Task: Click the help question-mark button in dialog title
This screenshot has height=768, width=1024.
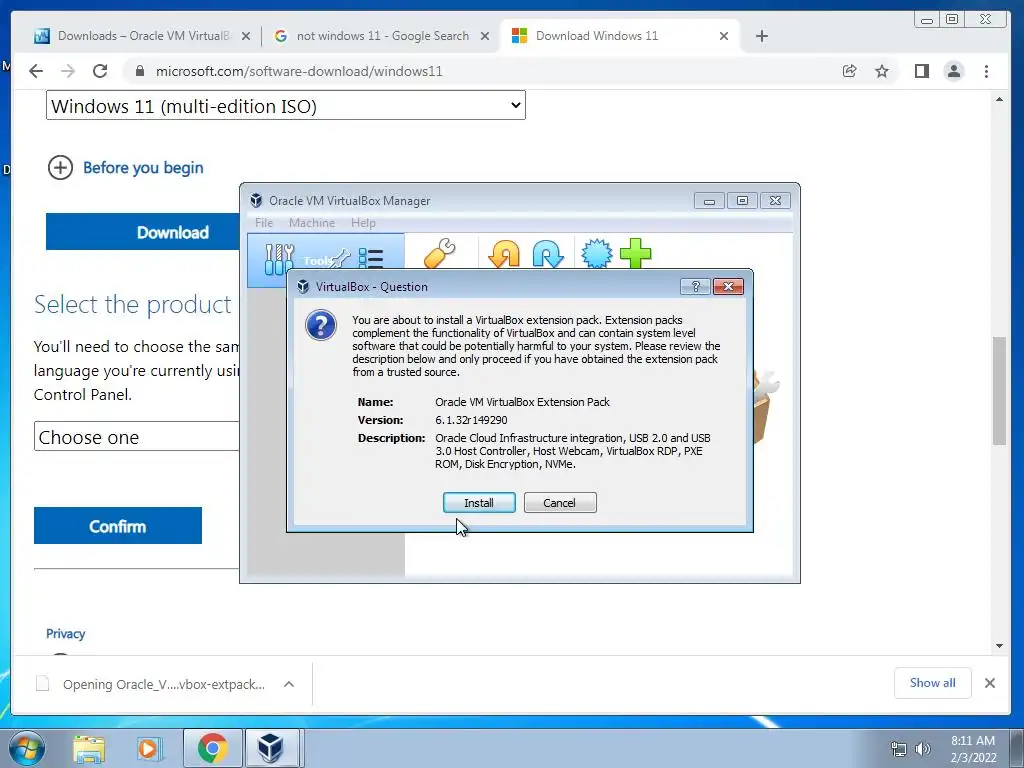Action: click(695, 287)
